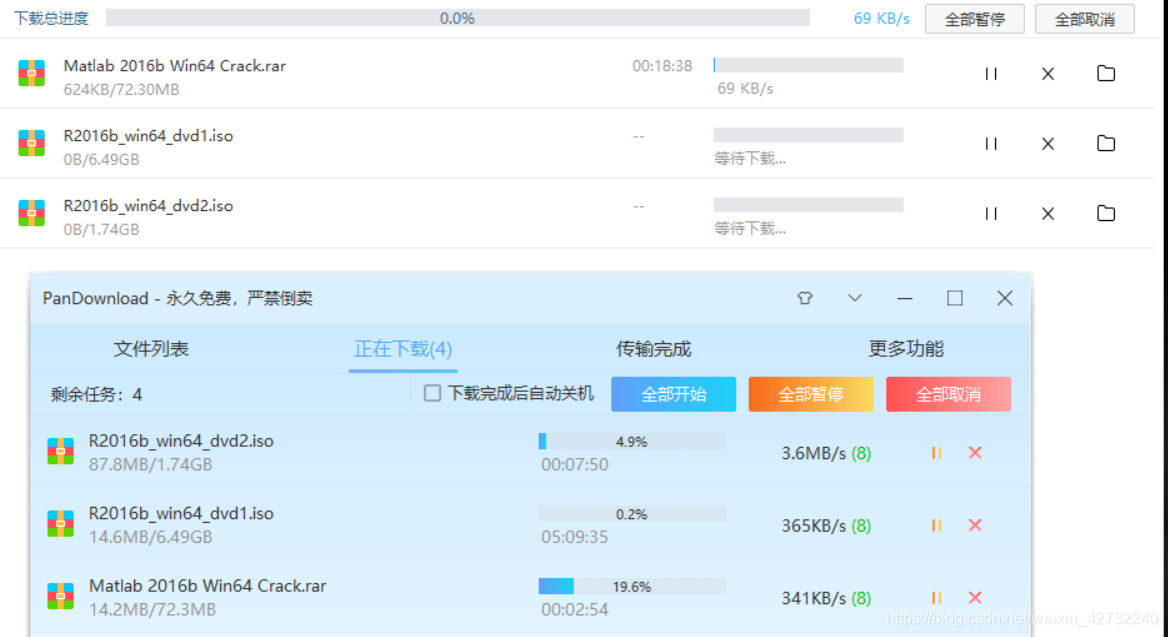1168x637 pixels.
Task: Enable 下载完成后自动关机 checkbox
Action: tap(432, 393)
